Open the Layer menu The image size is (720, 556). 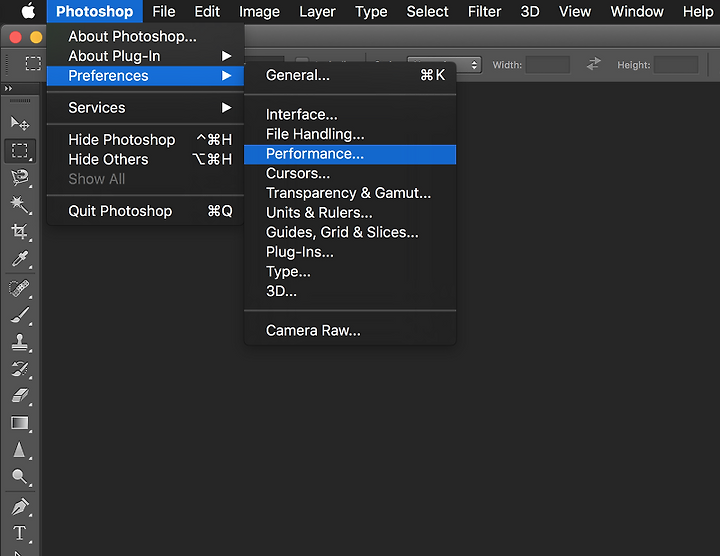317,11
